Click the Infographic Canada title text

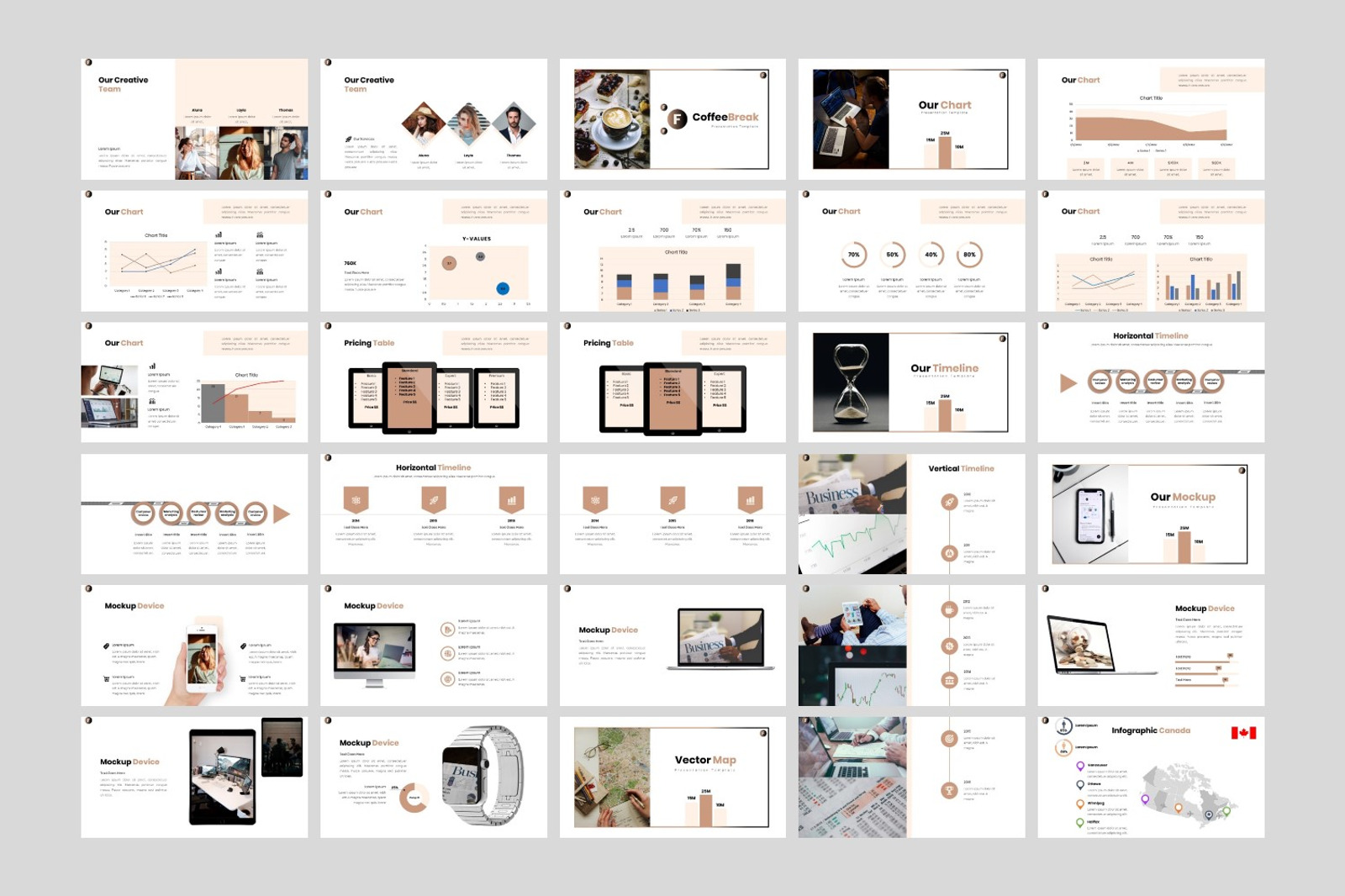point(1152,730)
